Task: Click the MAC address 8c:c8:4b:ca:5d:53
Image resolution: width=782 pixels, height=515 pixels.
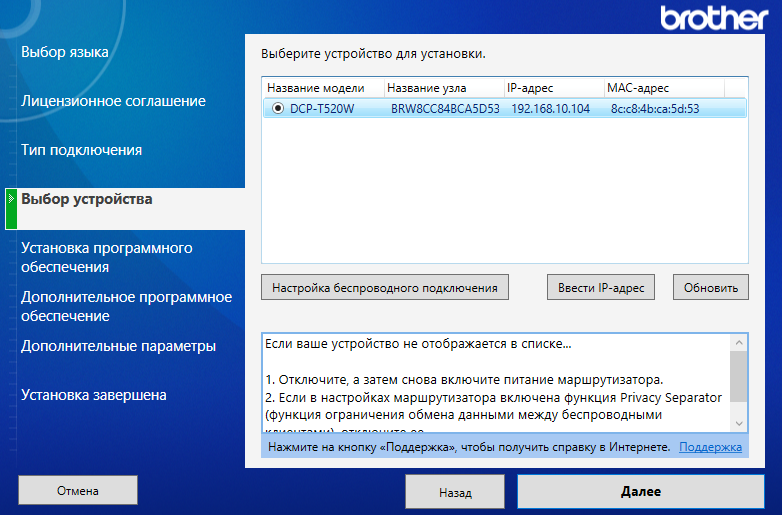Action: 655,109
